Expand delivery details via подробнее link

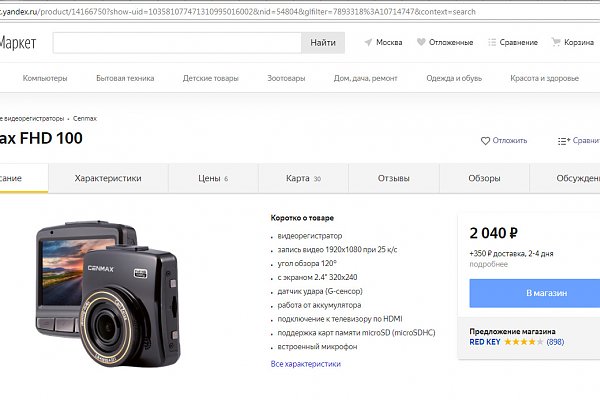coord(487,265)
